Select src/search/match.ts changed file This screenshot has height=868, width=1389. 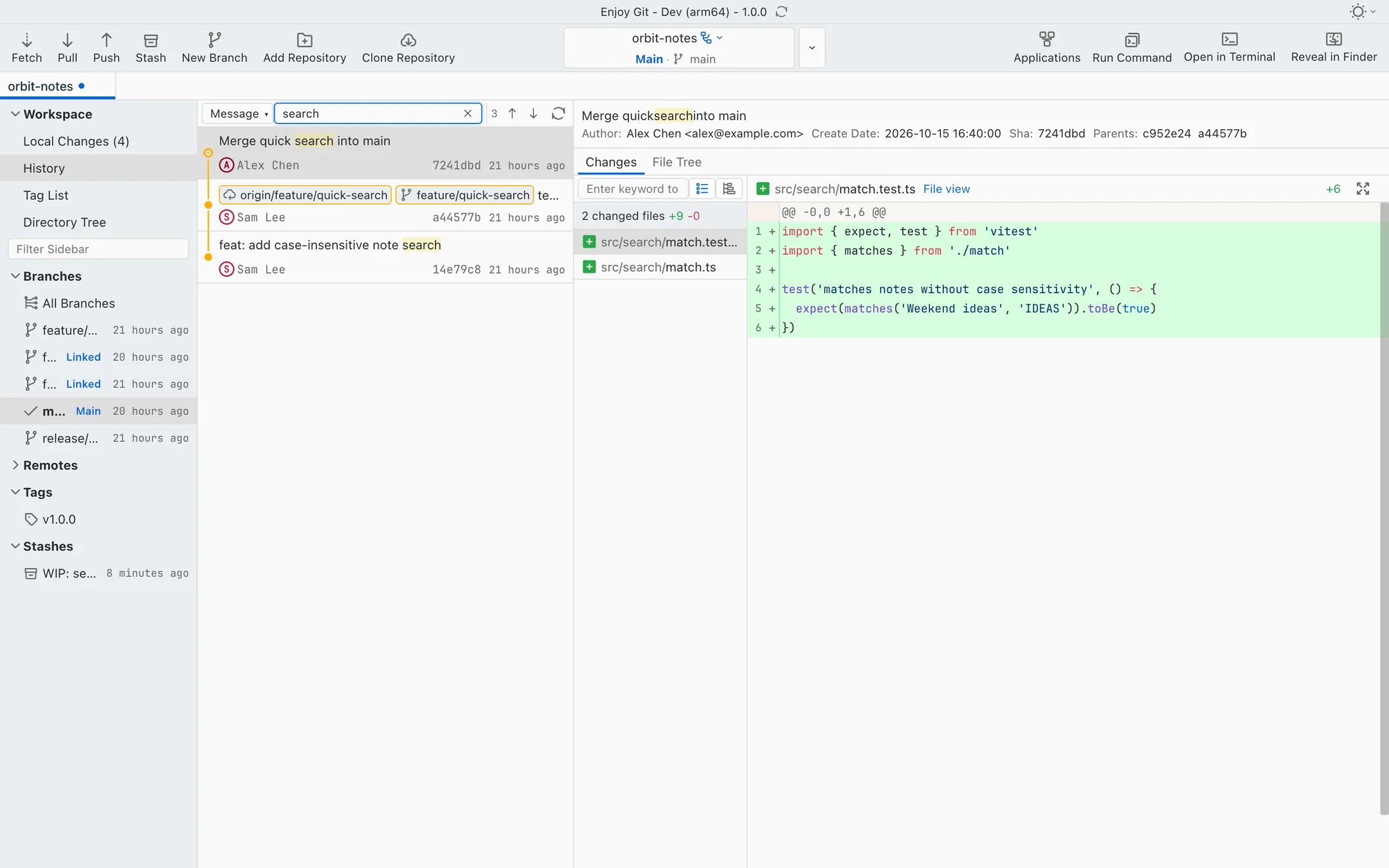click(x=660, y=267)
